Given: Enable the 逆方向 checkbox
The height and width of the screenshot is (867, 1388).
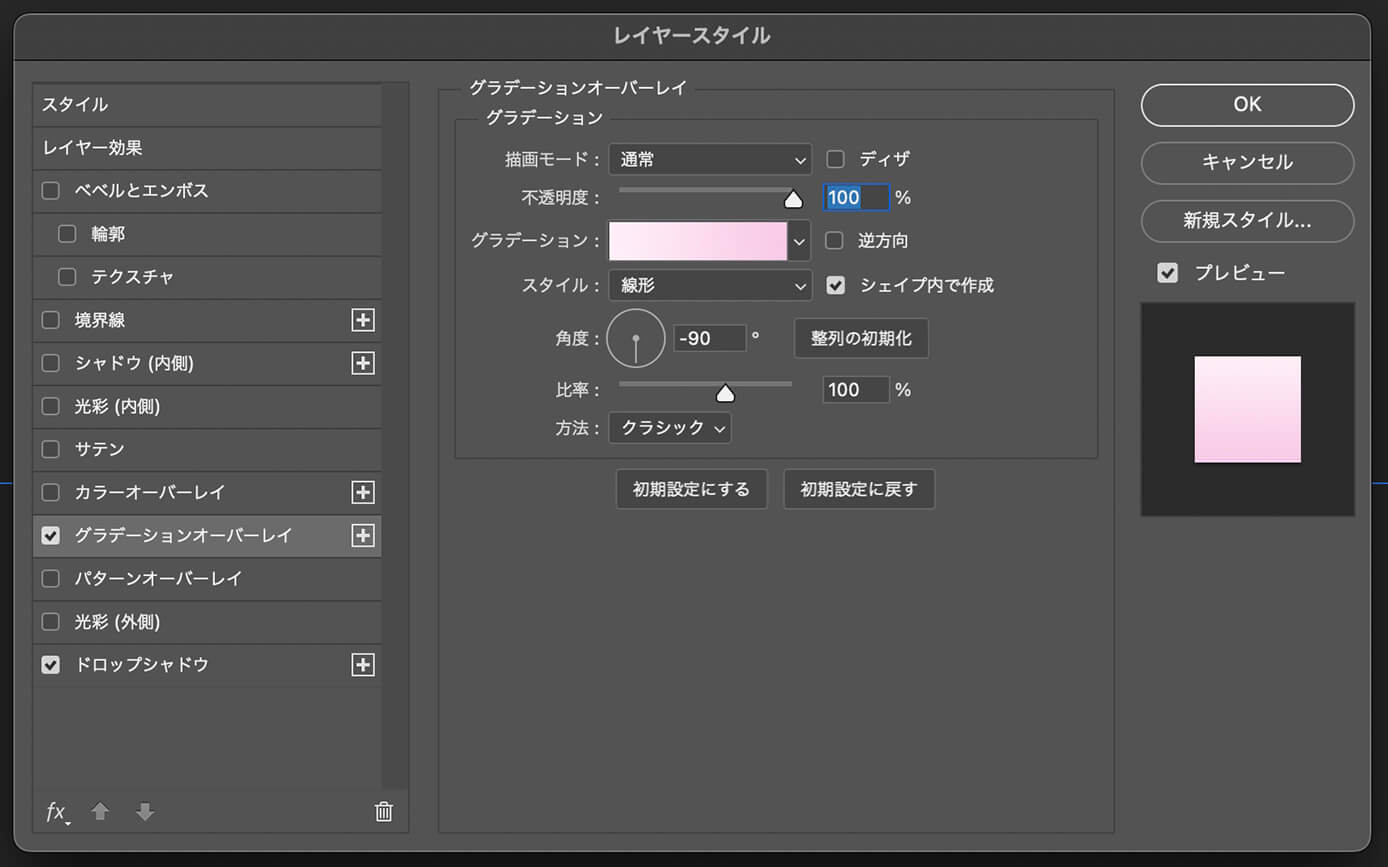Looking at the screenshot, I should click(835, 241).
